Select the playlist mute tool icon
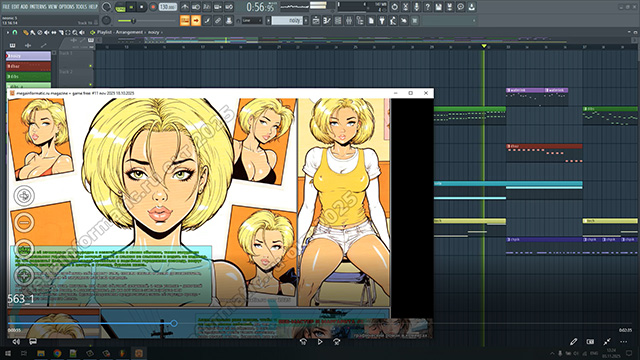The width and height of the screenshot is (640, 360). tap(47, 32)
